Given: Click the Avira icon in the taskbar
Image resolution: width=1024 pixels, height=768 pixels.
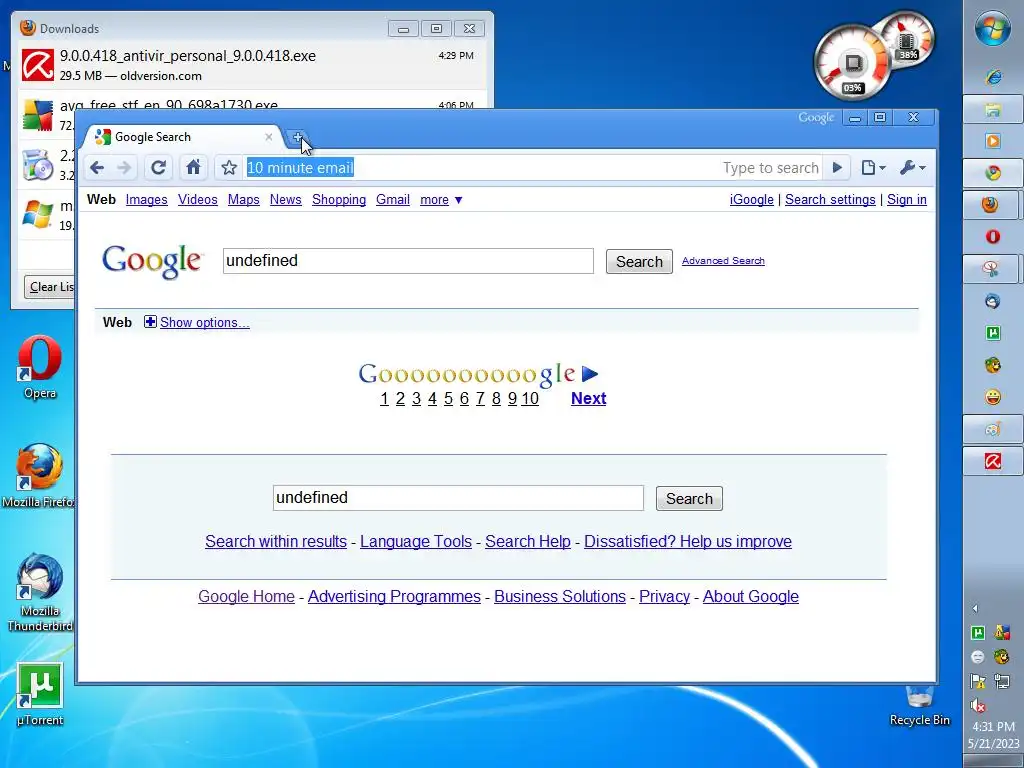Looking at the screenshot, I should pyautogui.click(x=993, y=461).
